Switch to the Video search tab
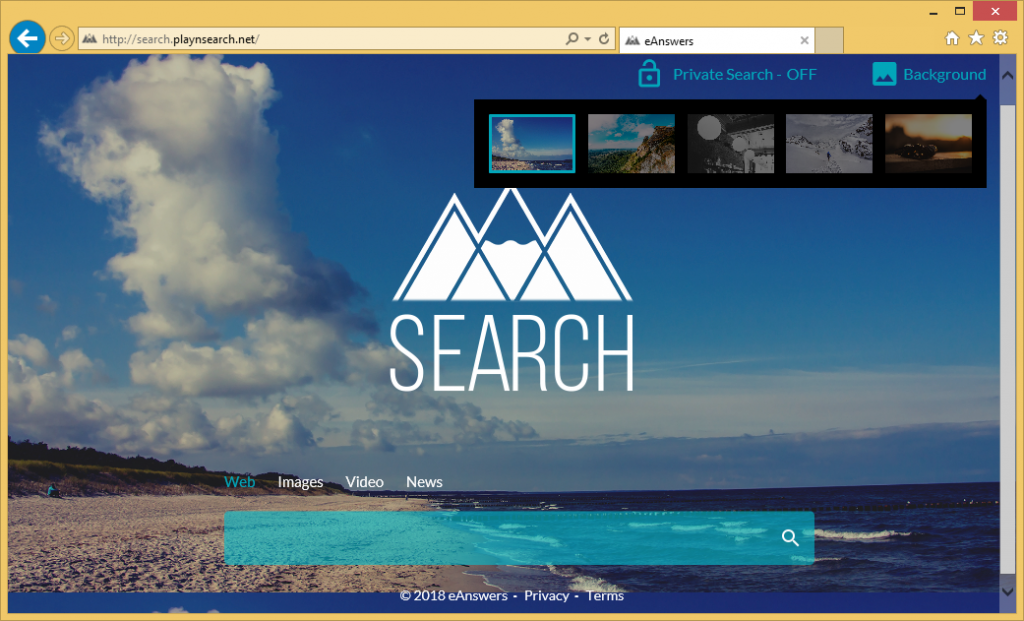The width and height of the screenshot is (1024, 621). pos(364,482)
